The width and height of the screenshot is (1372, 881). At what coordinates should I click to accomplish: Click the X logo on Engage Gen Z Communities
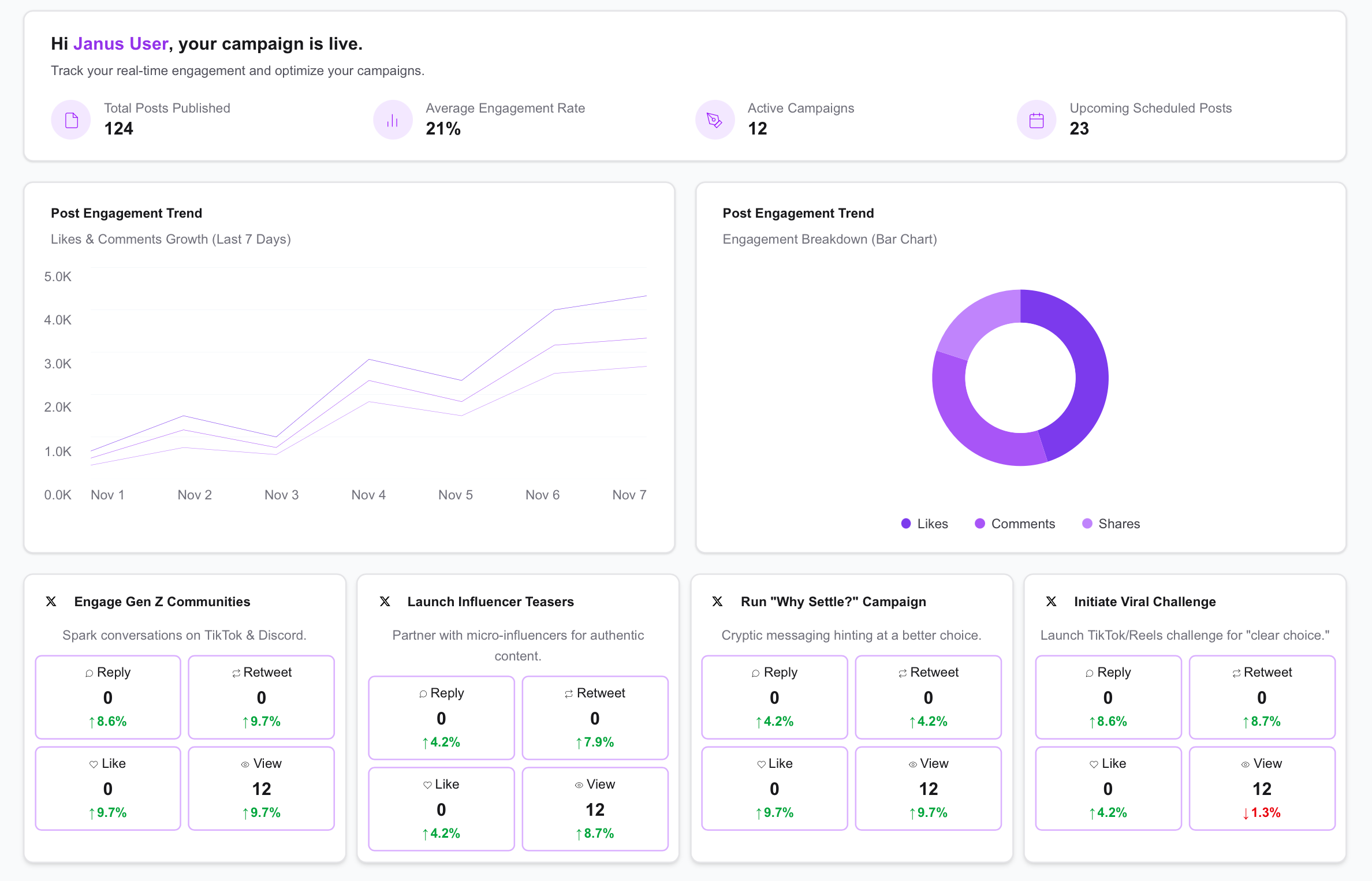51,602
